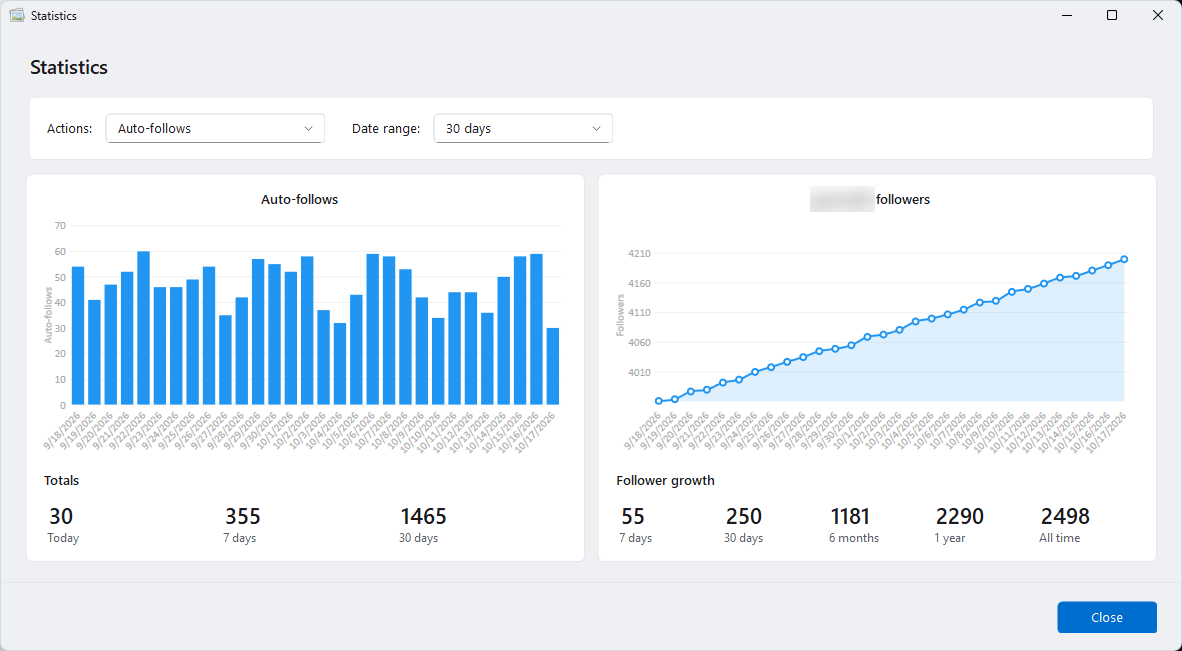
Task: Click the 70 axis label on Auto-follows chart
Action: pos(60,225)
